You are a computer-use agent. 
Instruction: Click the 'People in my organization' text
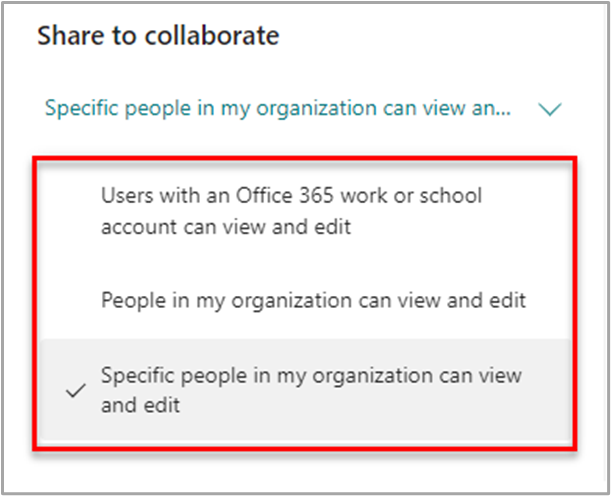coord(210,298)
